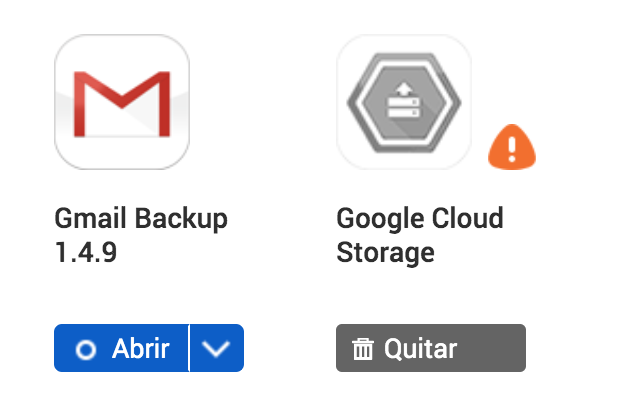Click the white exclamation mark alert
Image resolution: width=620 pixels, height=420 pixels.
tap(511, 151)
